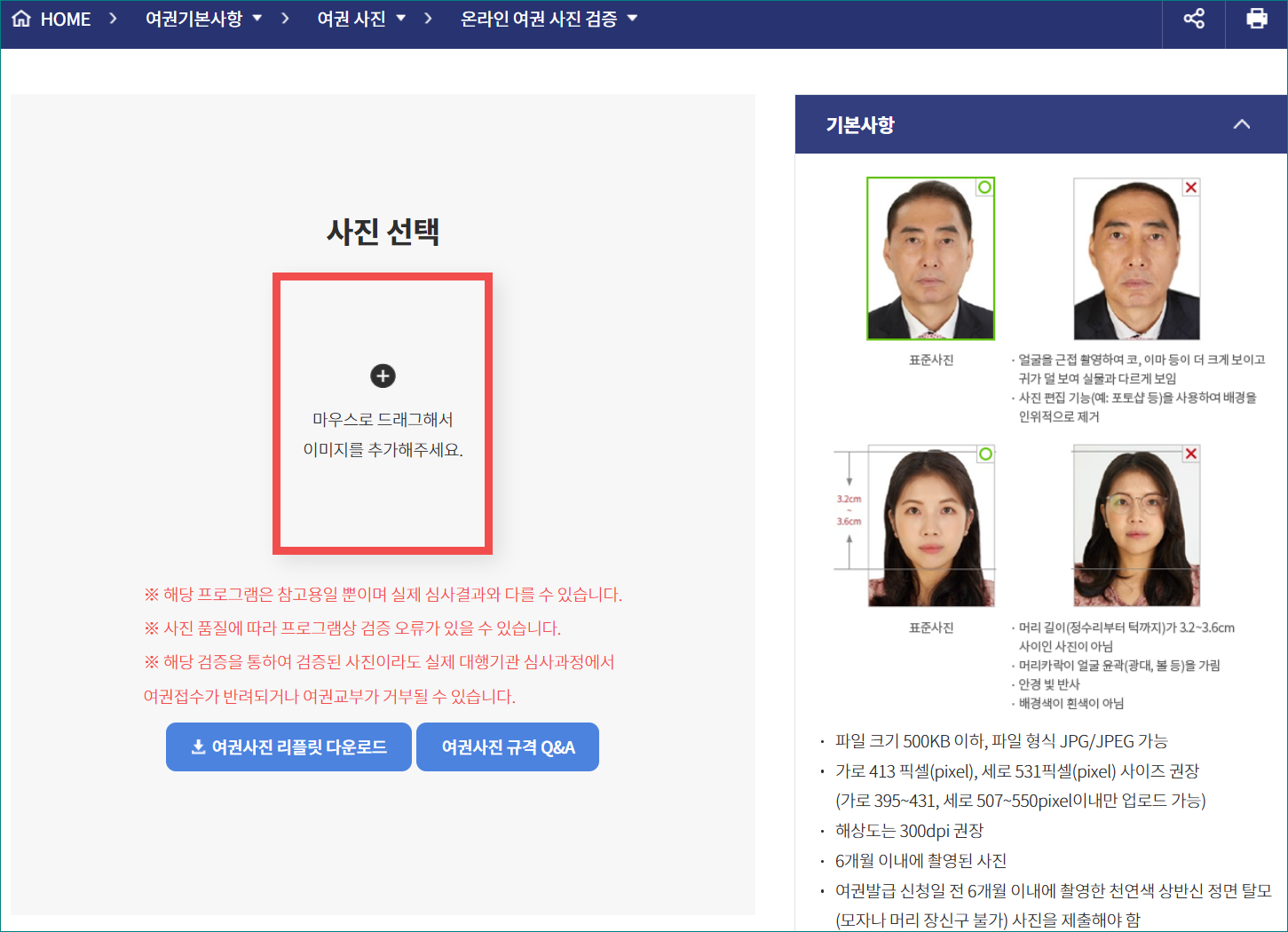The image size is (1288, 932).
Task: Click the share icon in the top bar
Action: click(1193, 18)
